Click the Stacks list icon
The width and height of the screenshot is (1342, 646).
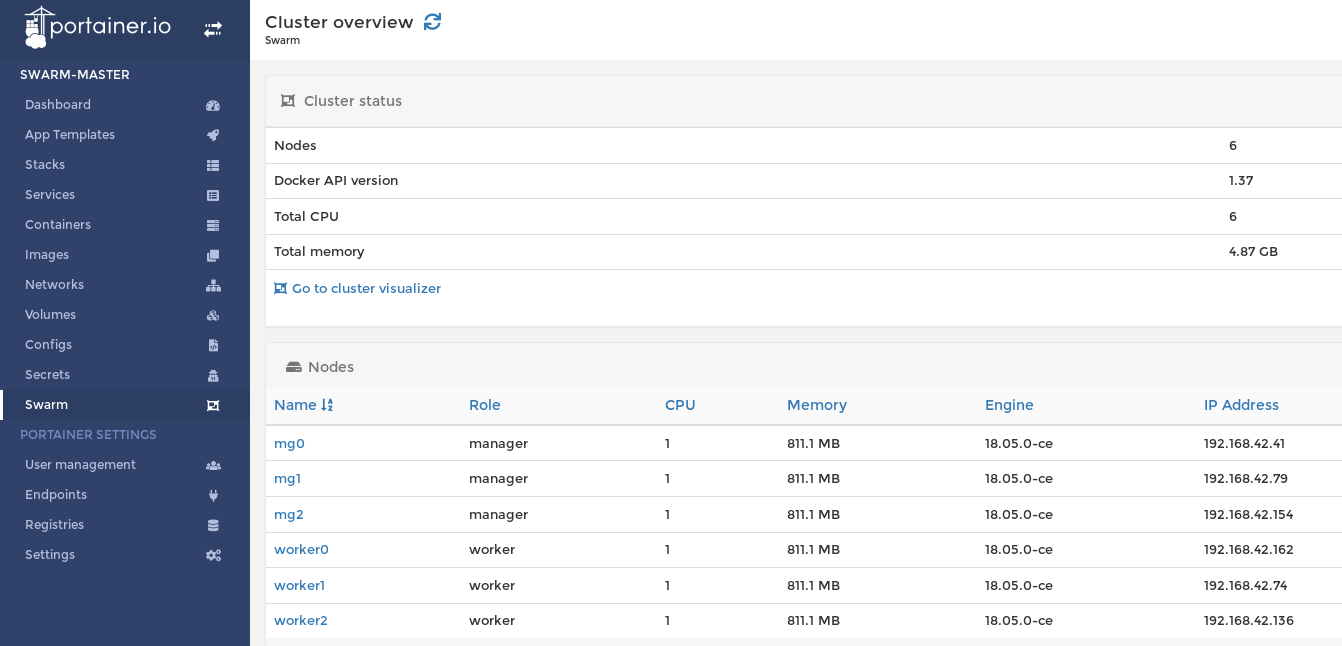[x=213, y=165]
